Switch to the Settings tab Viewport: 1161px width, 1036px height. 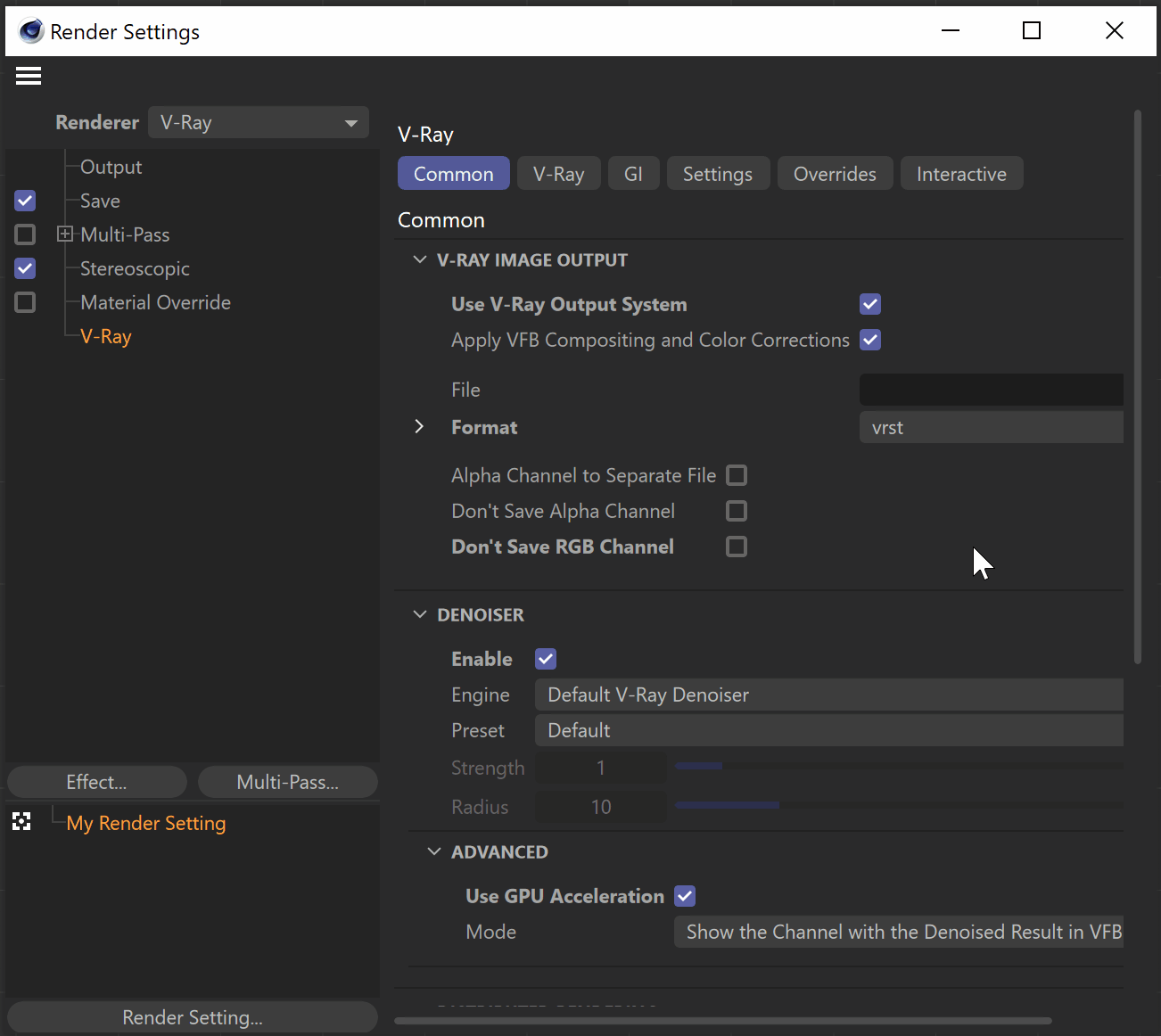click(718, 174)
